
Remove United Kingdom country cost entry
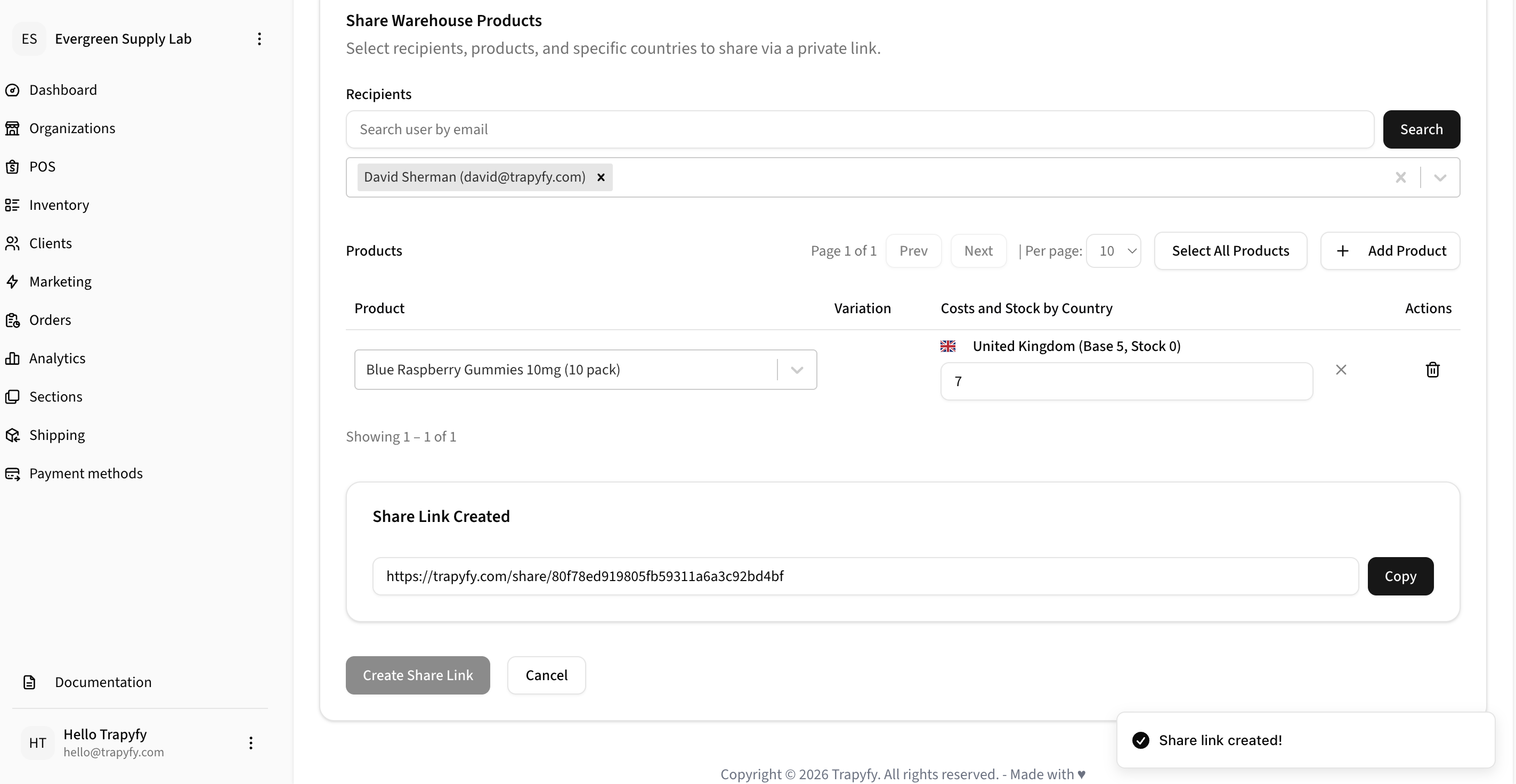1341,370
